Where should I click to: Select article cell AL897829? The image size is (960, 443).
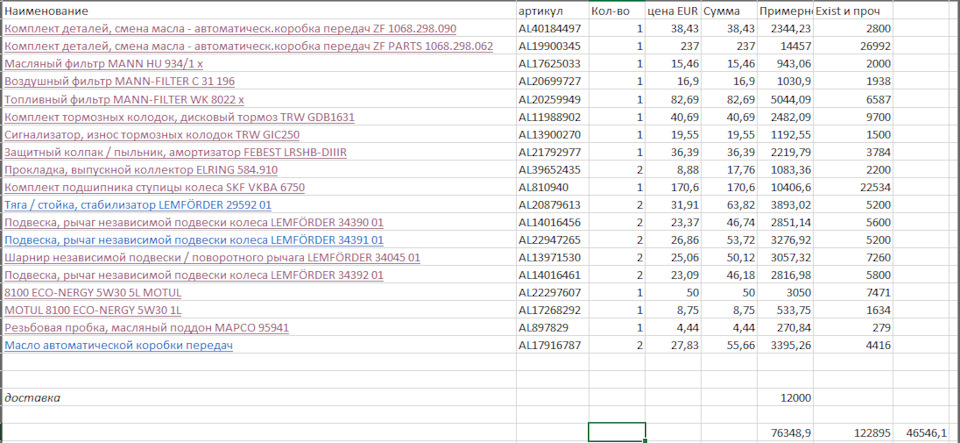[553, 328]
